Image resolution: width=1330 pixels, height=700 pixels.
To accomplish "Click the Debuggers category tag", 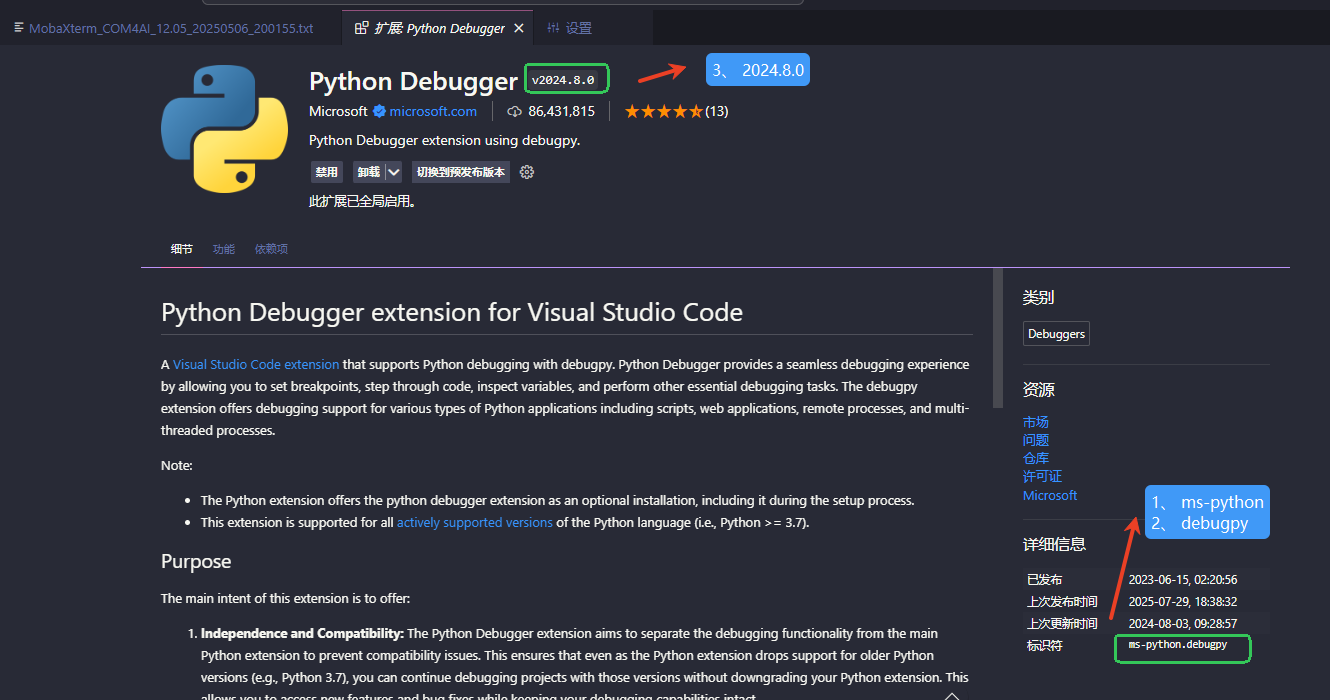I will coord(1056,334).
